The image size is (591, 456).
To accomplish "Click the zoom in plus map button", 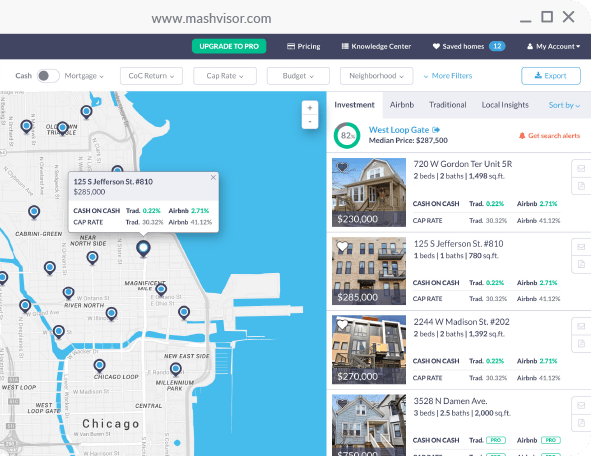I will pyautogui.click(x=310, y=108).
